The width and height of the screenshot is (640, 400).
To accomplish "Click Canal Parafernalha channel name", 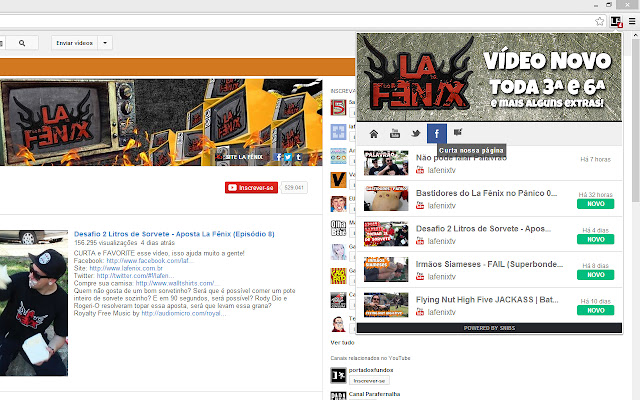I will [x=374, y=394].
